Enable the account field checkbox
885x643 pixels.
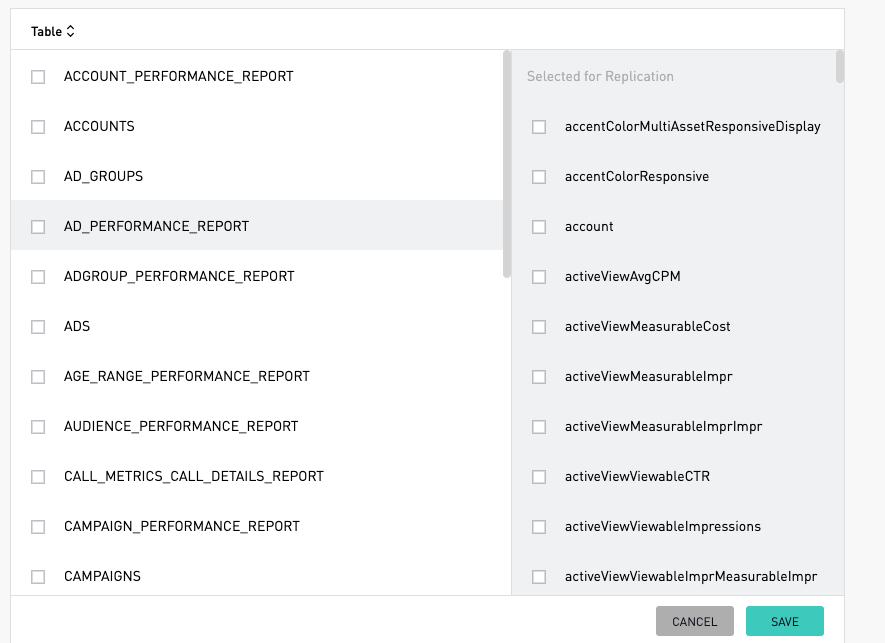[x=539, y=227]
